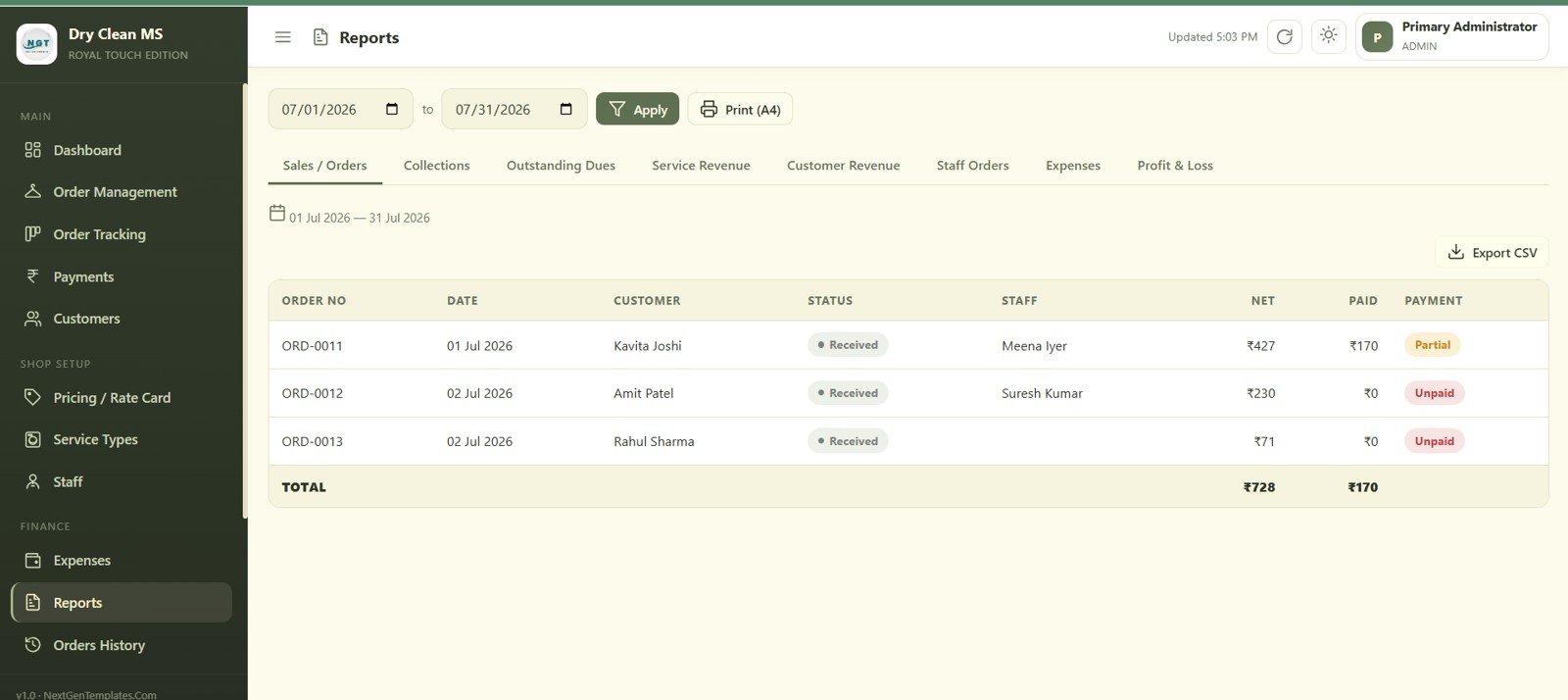The height and width of the screenshot is (700, 1568).
Task: Export the report as CSV
Action: tap(1492, 252)
